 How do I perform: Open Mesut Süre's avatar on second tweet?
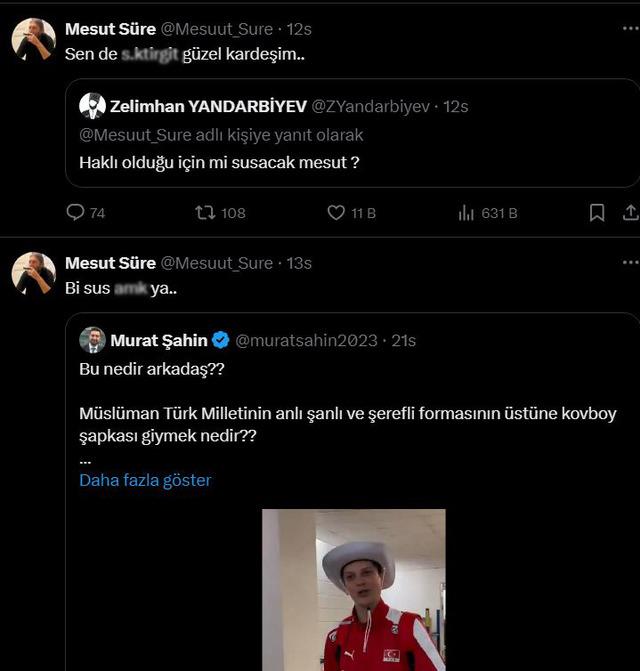click(x=34, y=273)
